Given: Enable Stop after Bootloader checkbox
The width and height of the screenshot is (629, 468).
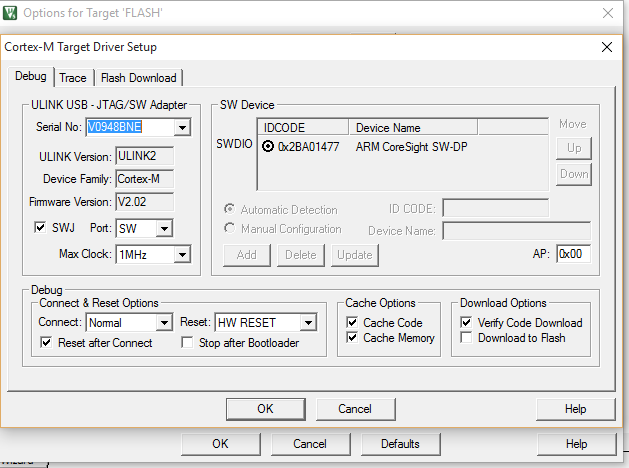Looking at the screenshot, I should [187, 343].
